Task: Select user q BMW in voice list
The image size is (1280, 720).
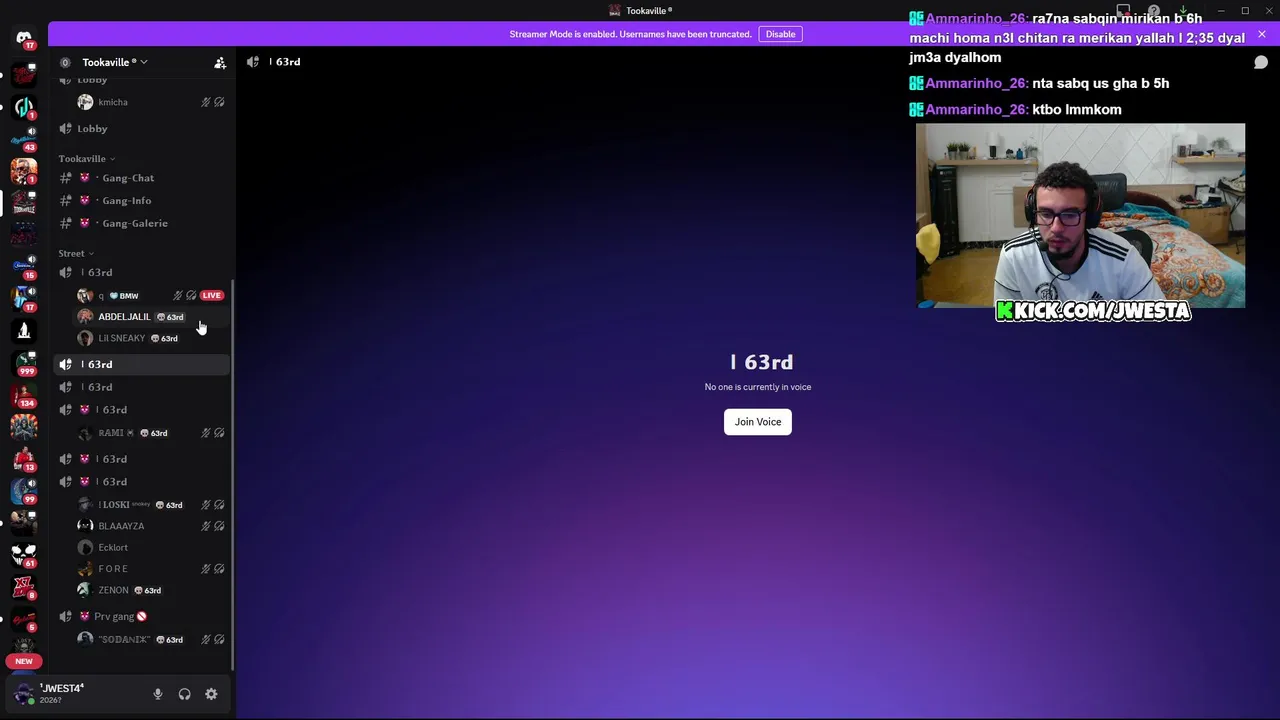Action: pyautogui.click(x=152, y=296)
